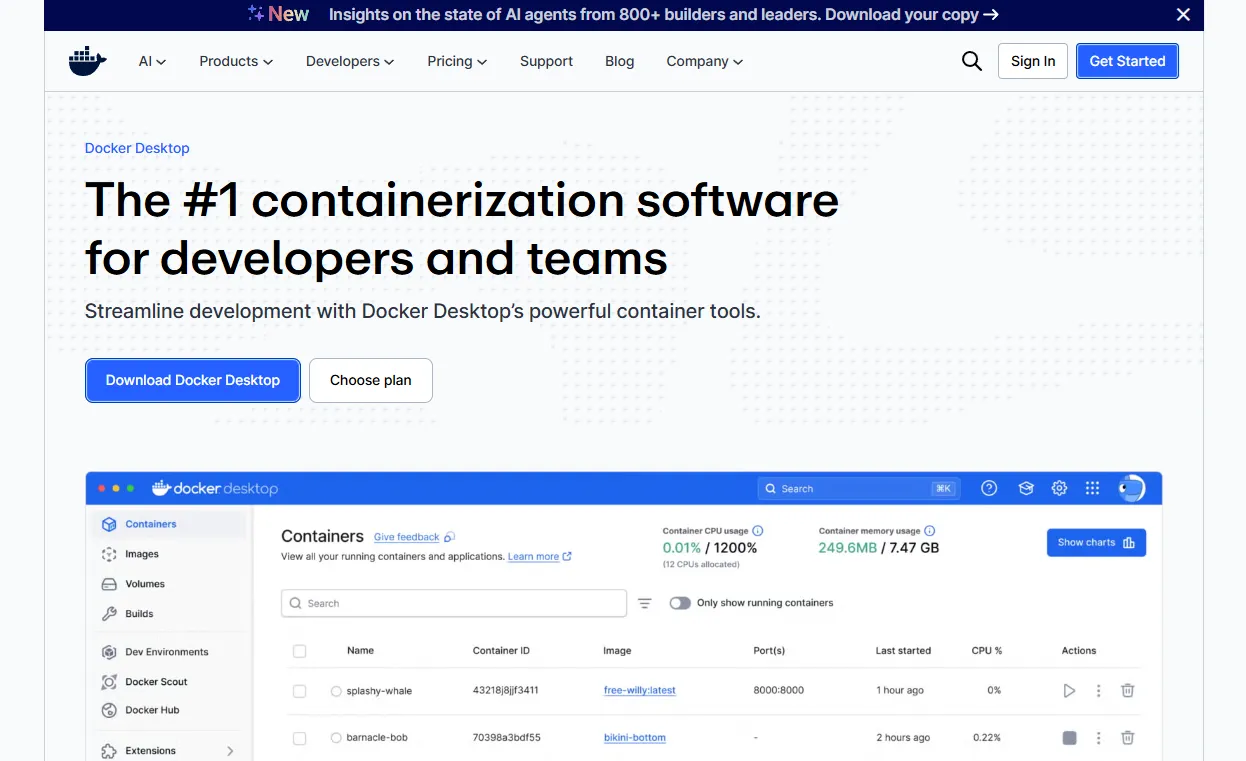This screenshot has height=761, width=1246.
Task: Stop the barnacle-bob container
Action: click(1069, 738)
